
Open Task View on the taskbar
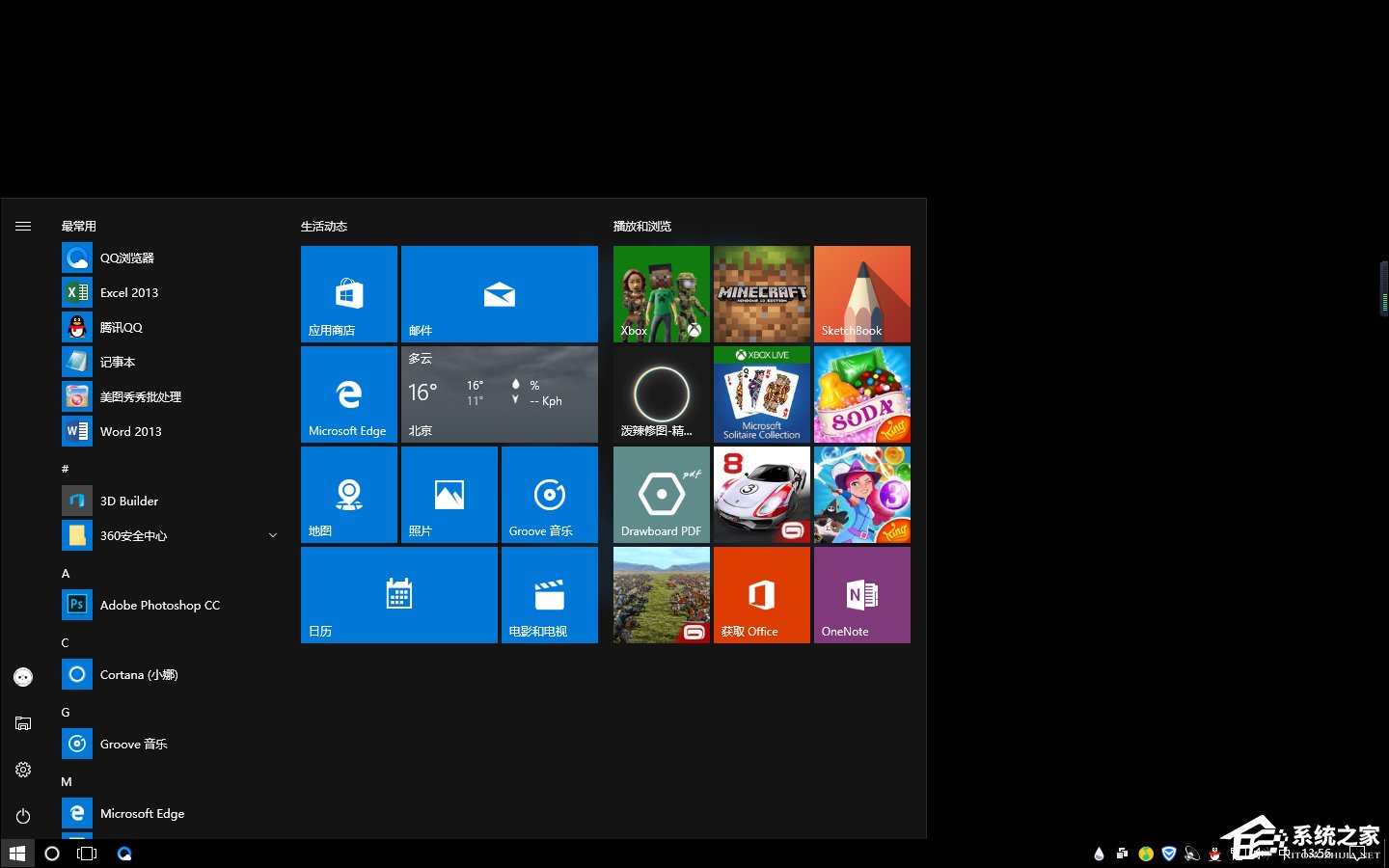coord(87,854)
